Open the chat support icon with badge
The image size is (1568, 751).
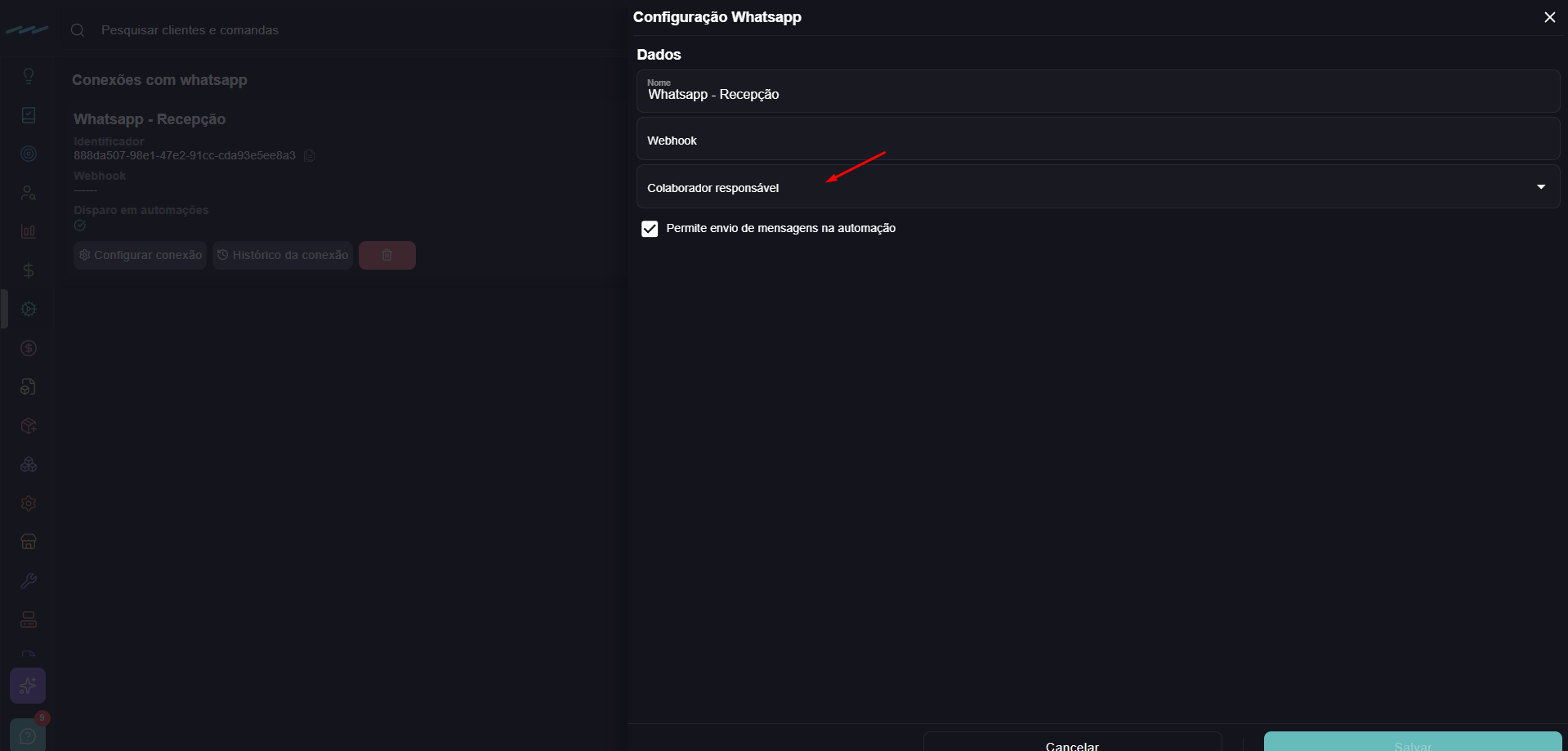coord(28,735)
